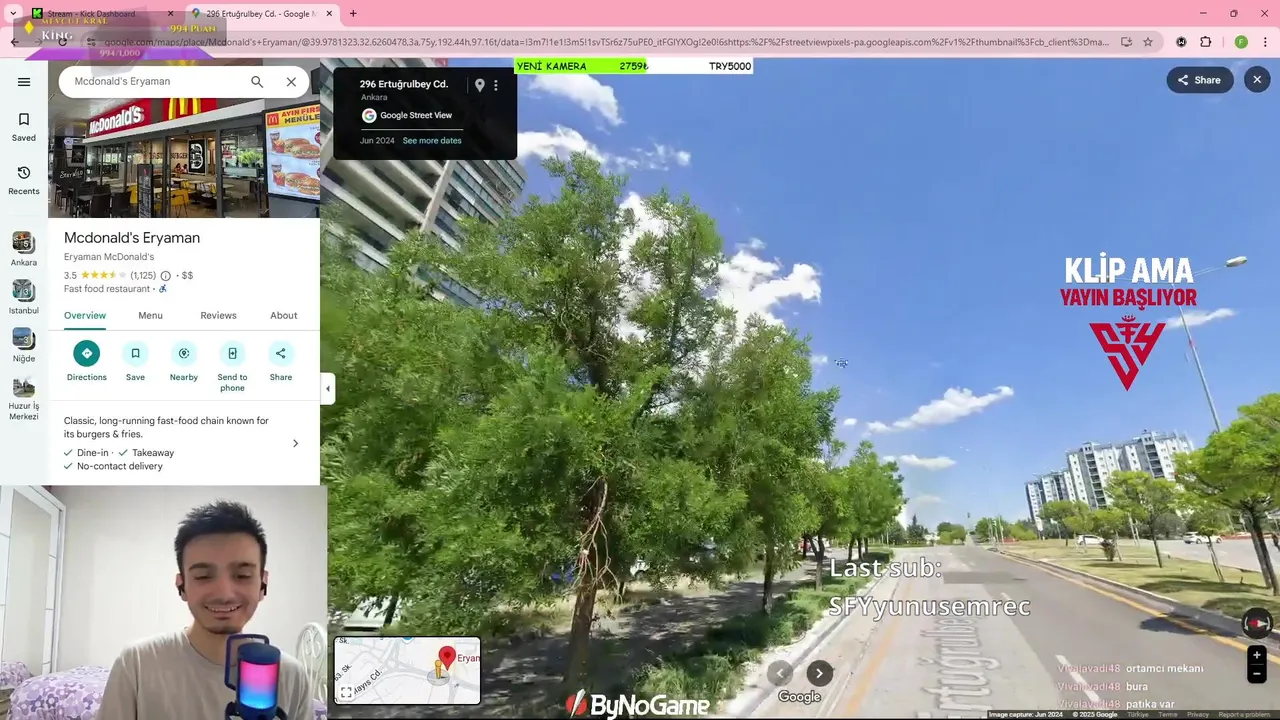
Task: Click the dark round W extension icon
Action: tap(1181, 42)
